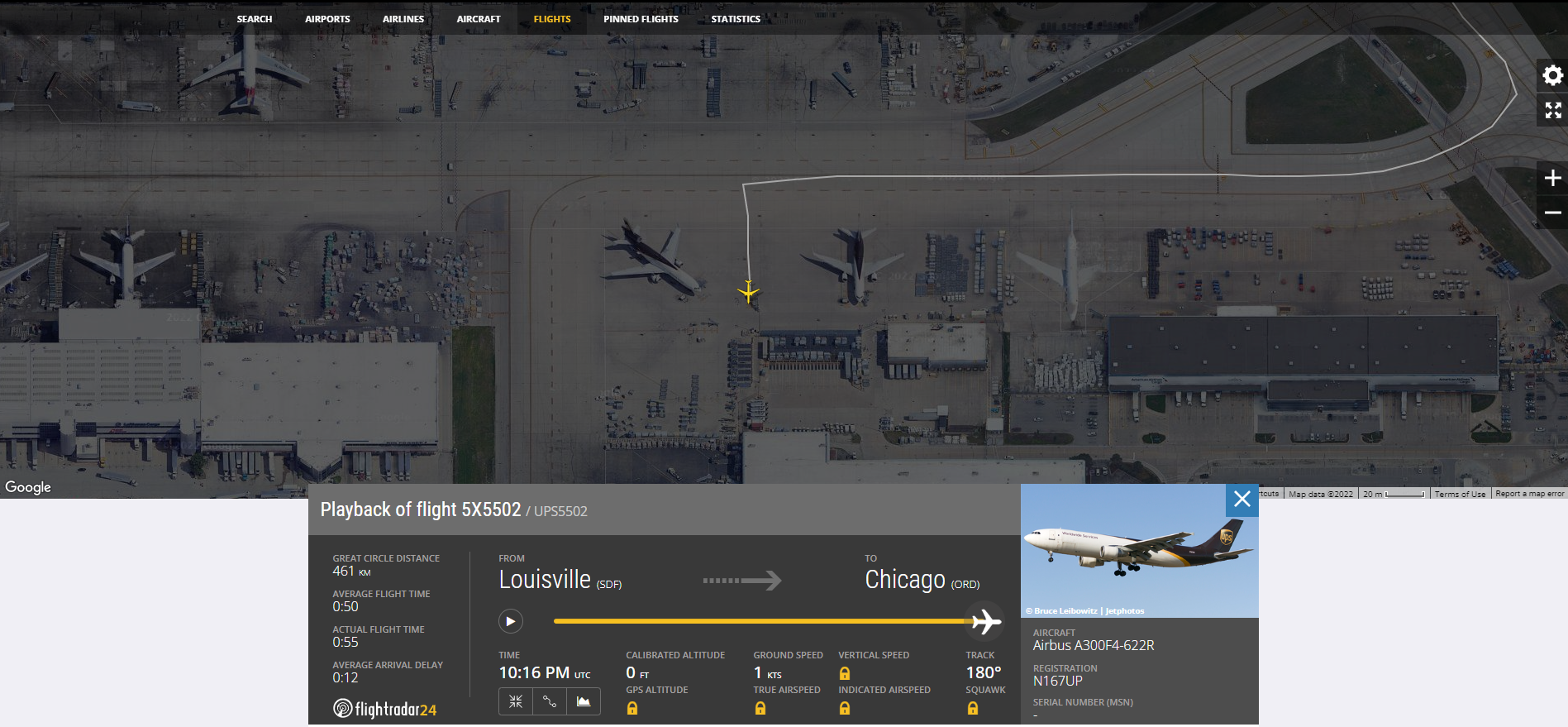
Task: Zoom out on the map
Action: pyautogui.click(x=1553, y=213)
